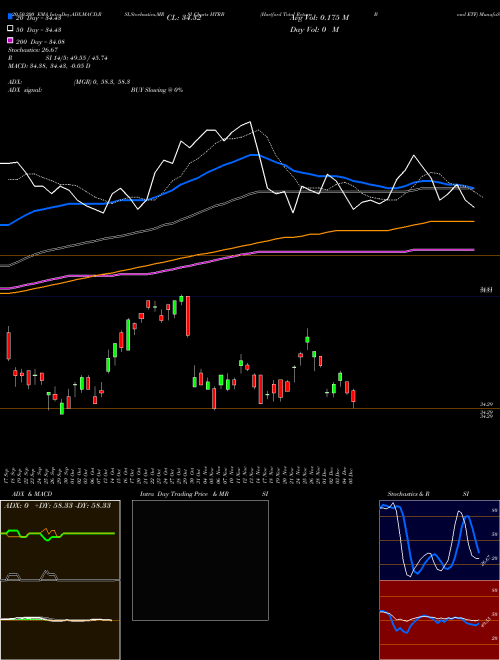500x660 pixels.
Task: Click the Stochastics & RSI panel title
Action: [428, 494]
